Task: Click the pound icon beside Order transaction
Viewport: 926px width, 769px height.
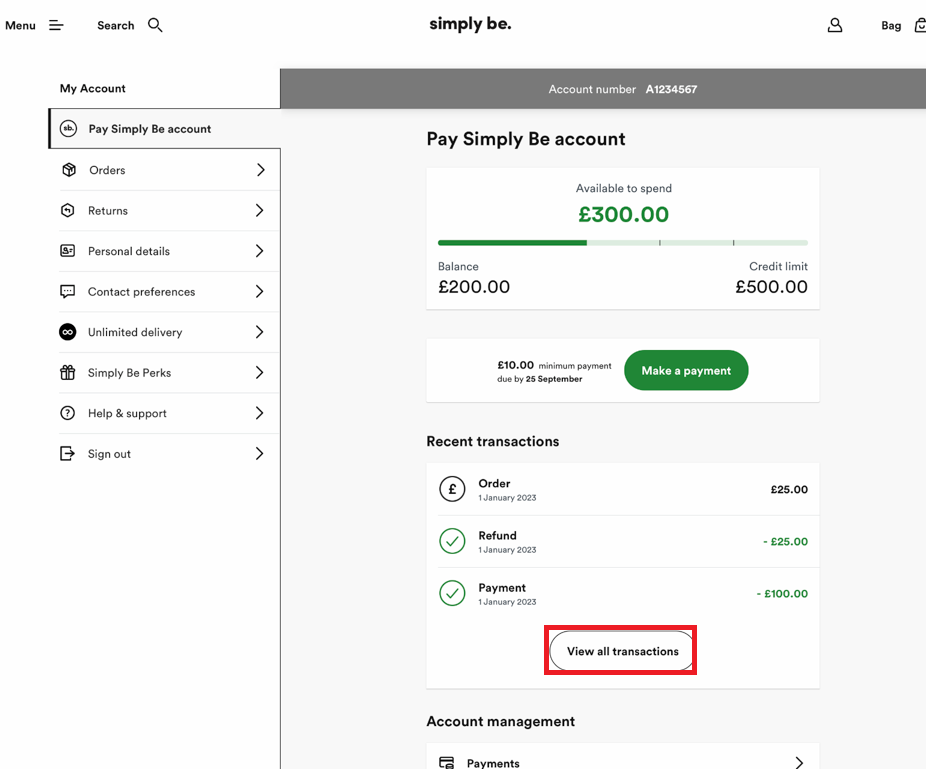Action: click(452, 489)
